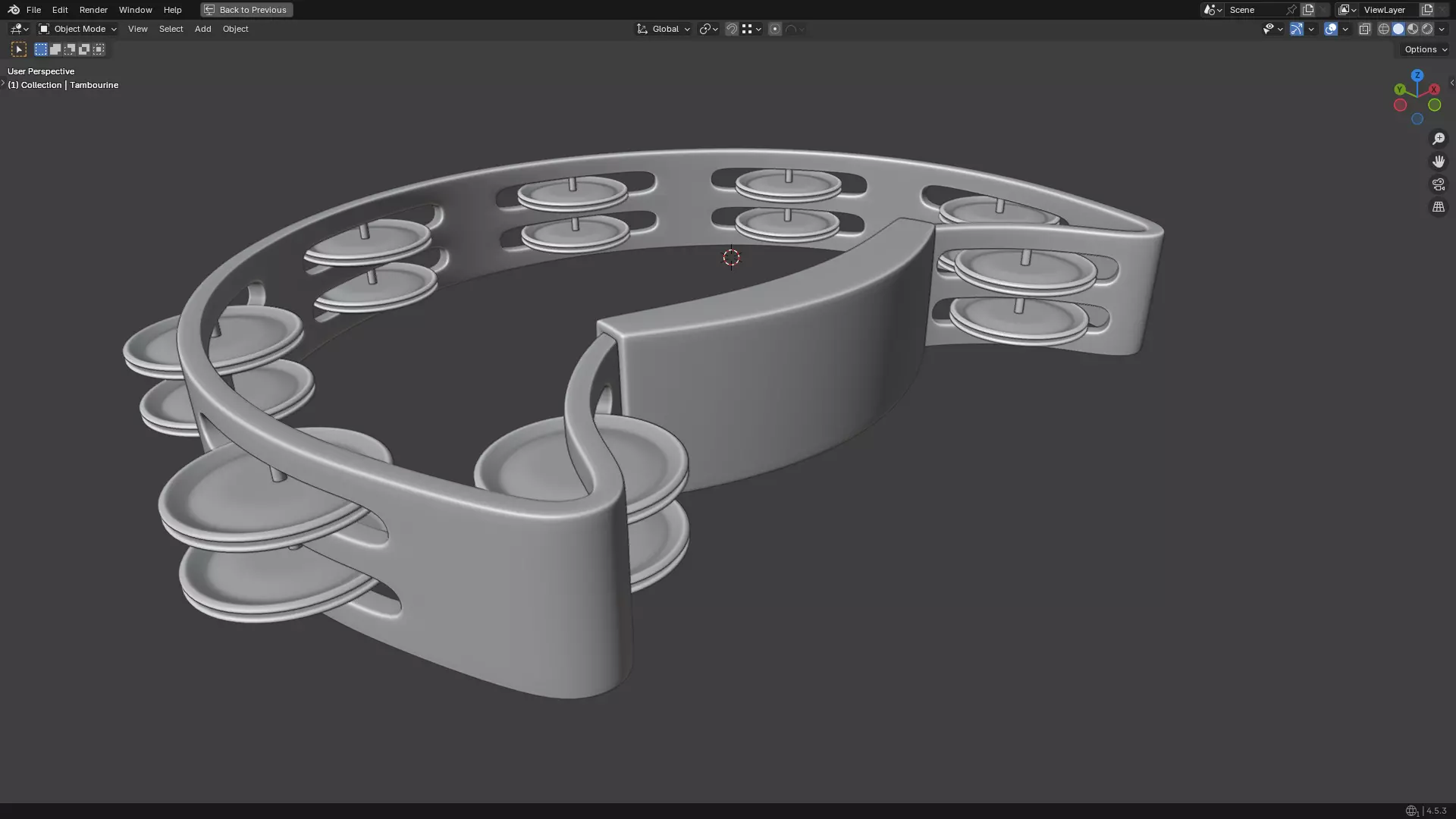Open the Render menu
The width and height of the screenshot is (1456, 819).
click(93, 10)
